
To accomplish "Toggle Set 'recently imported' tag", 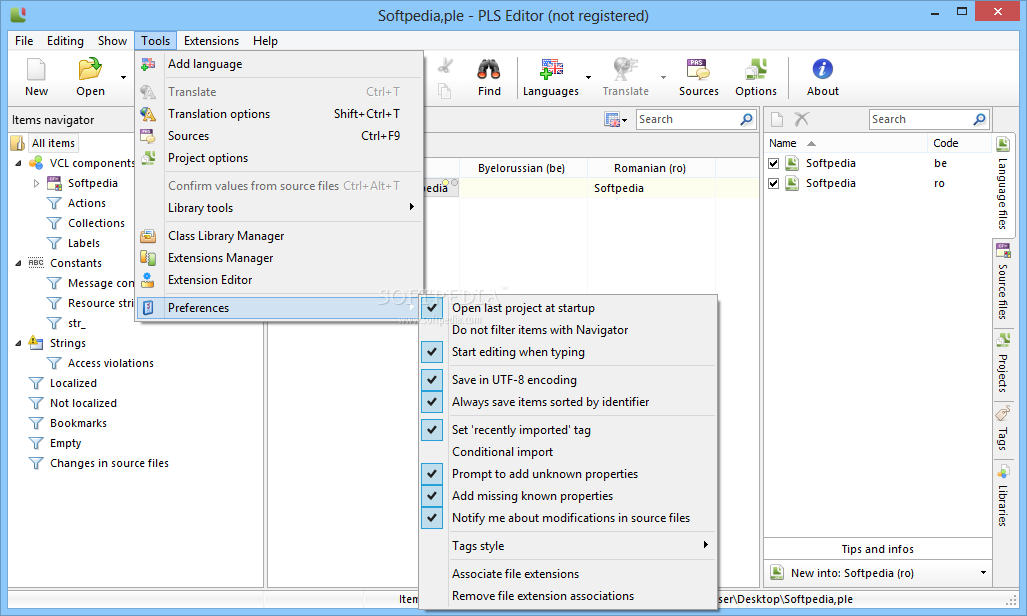I will coord(568,430).
